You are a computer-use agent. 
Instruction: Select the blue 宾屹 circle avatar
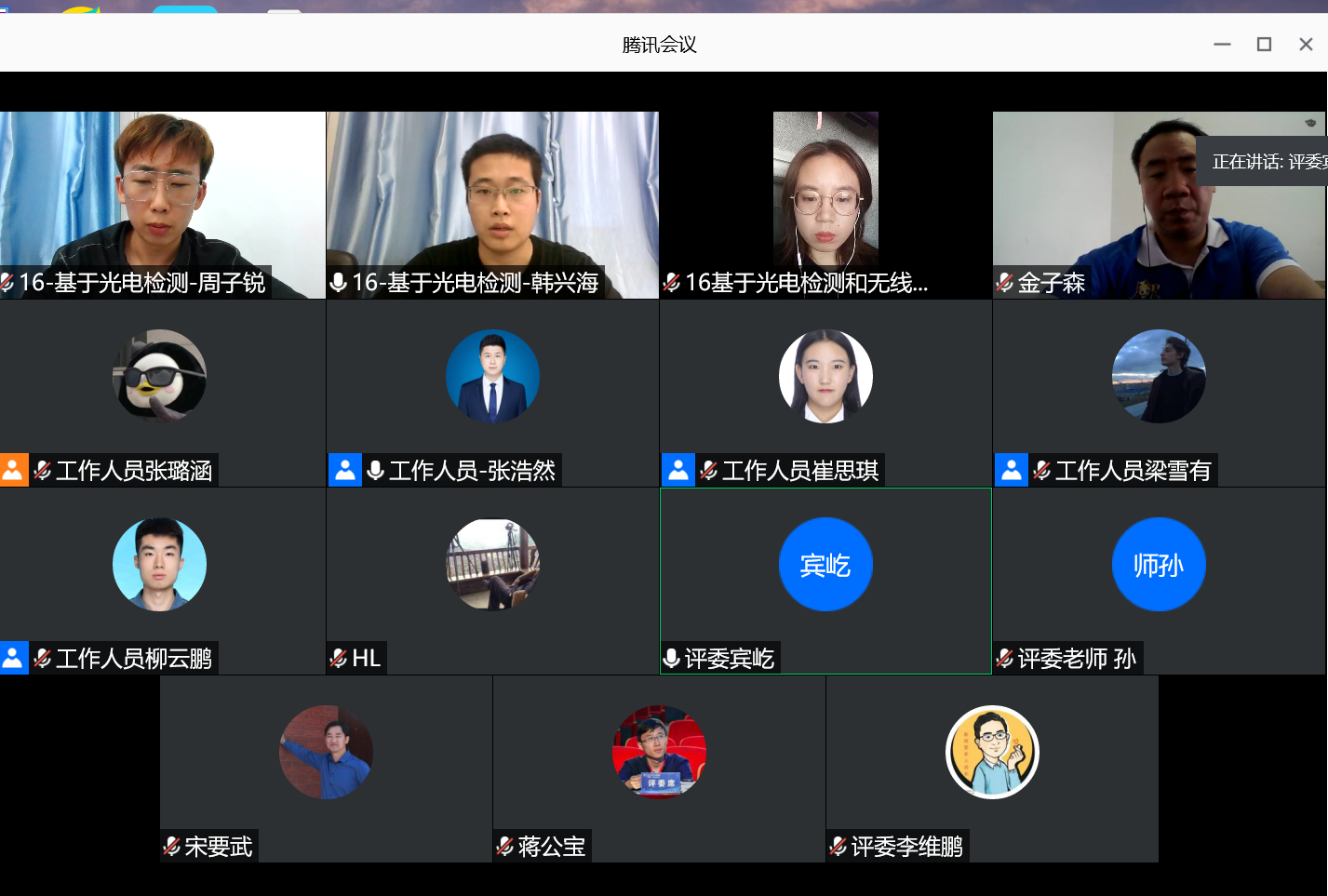coord(825,564)
